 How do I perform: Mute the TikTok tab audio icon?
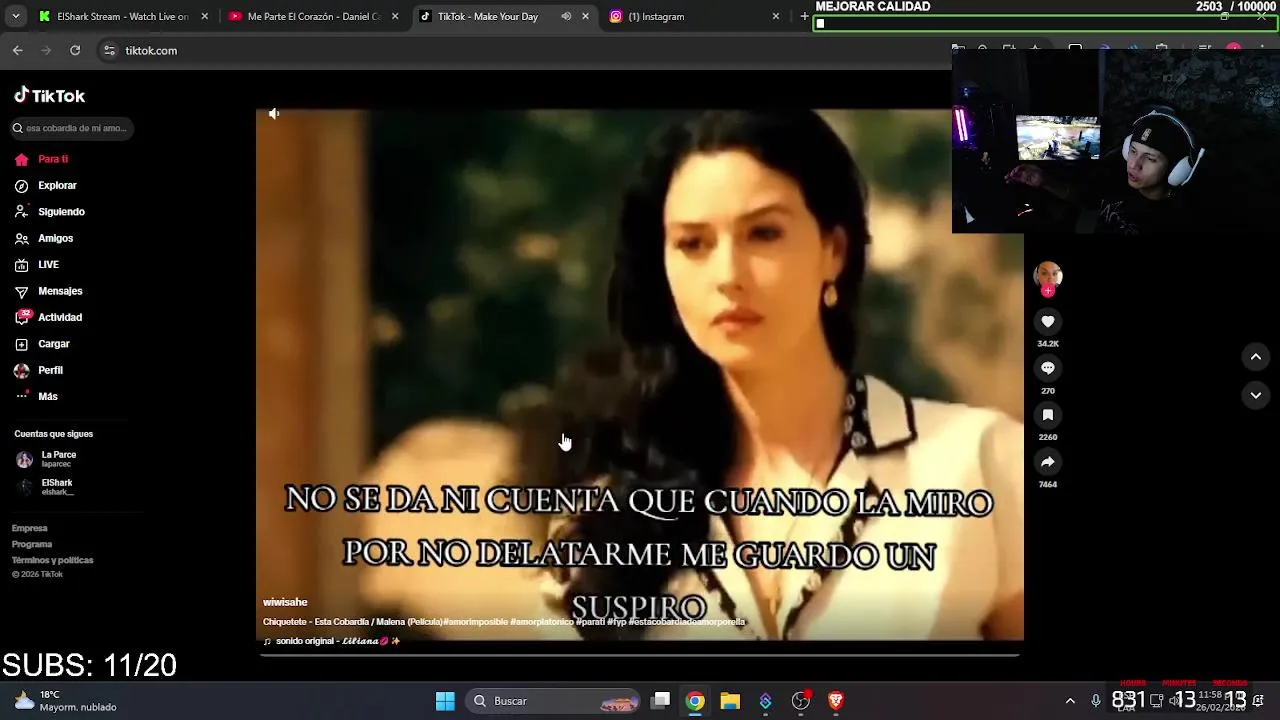[x=566, y=16]
